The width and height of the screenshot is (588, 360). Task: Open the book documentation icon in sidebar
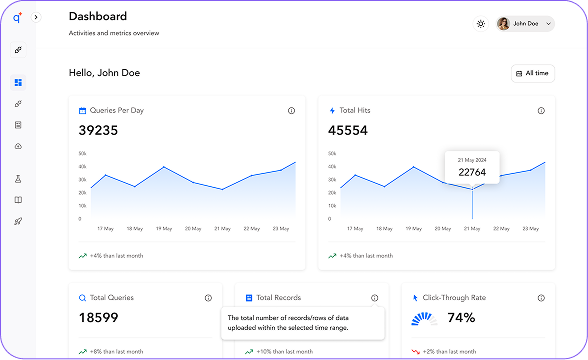click(x=18, y=200)
